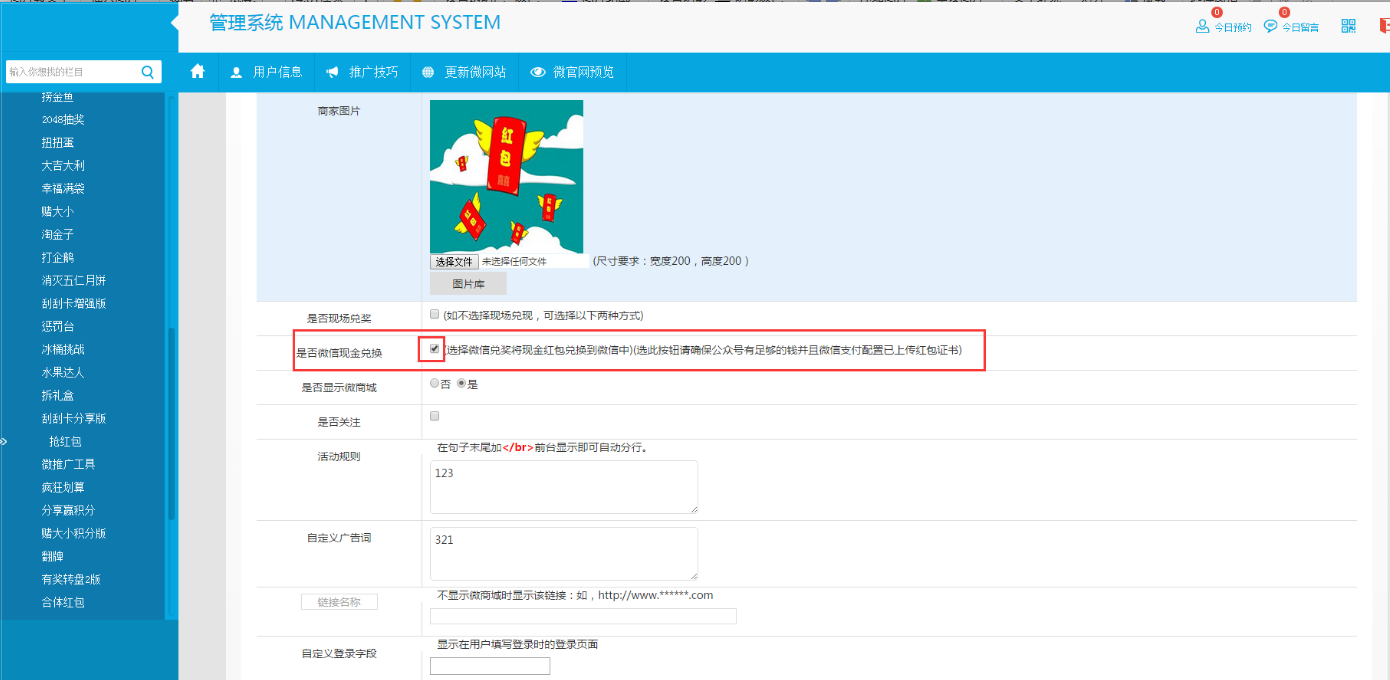The height and width of the screenshot is (680, 1390).
Task: Click the home icon in navigation bar
Action: tap(198, 71)
